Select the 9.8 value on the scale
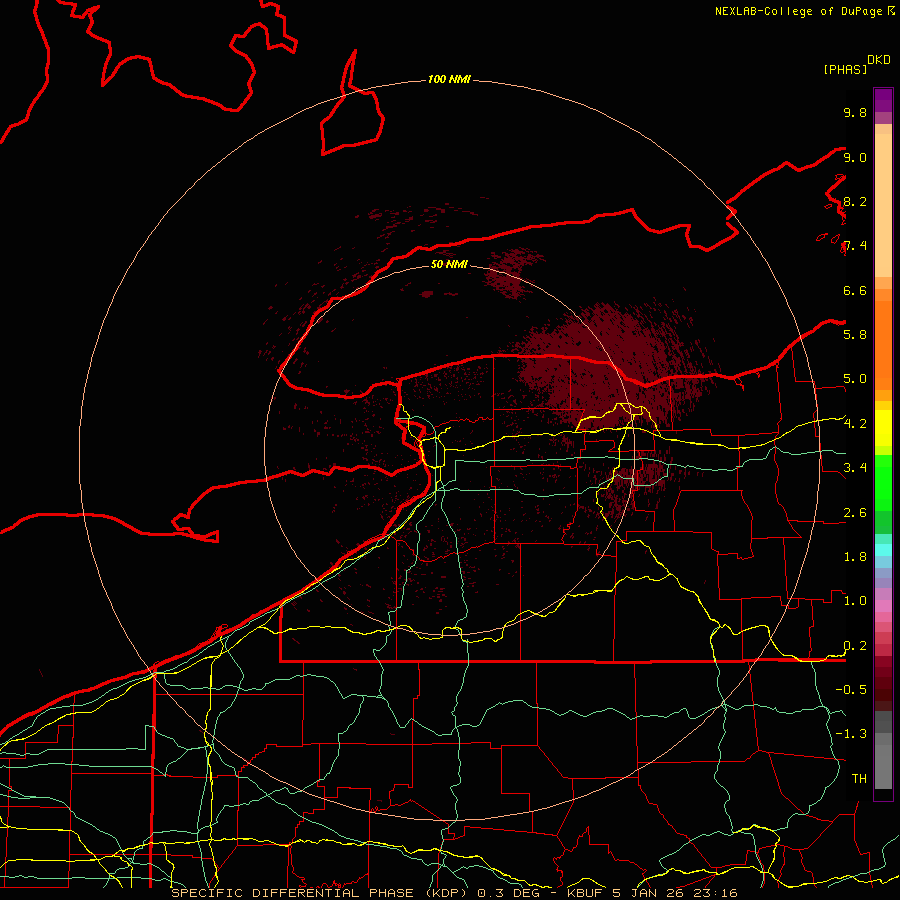 click(x=855, y=112)
